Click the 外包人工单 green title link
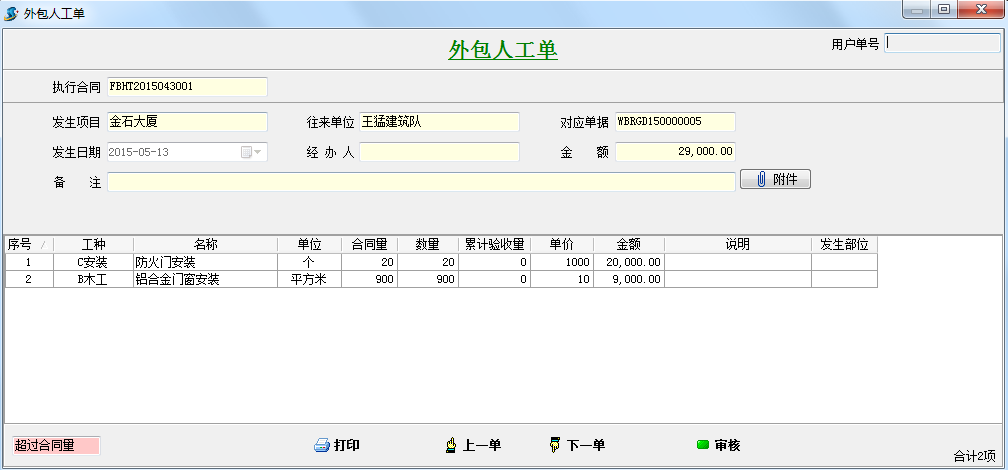 [503, 50]
